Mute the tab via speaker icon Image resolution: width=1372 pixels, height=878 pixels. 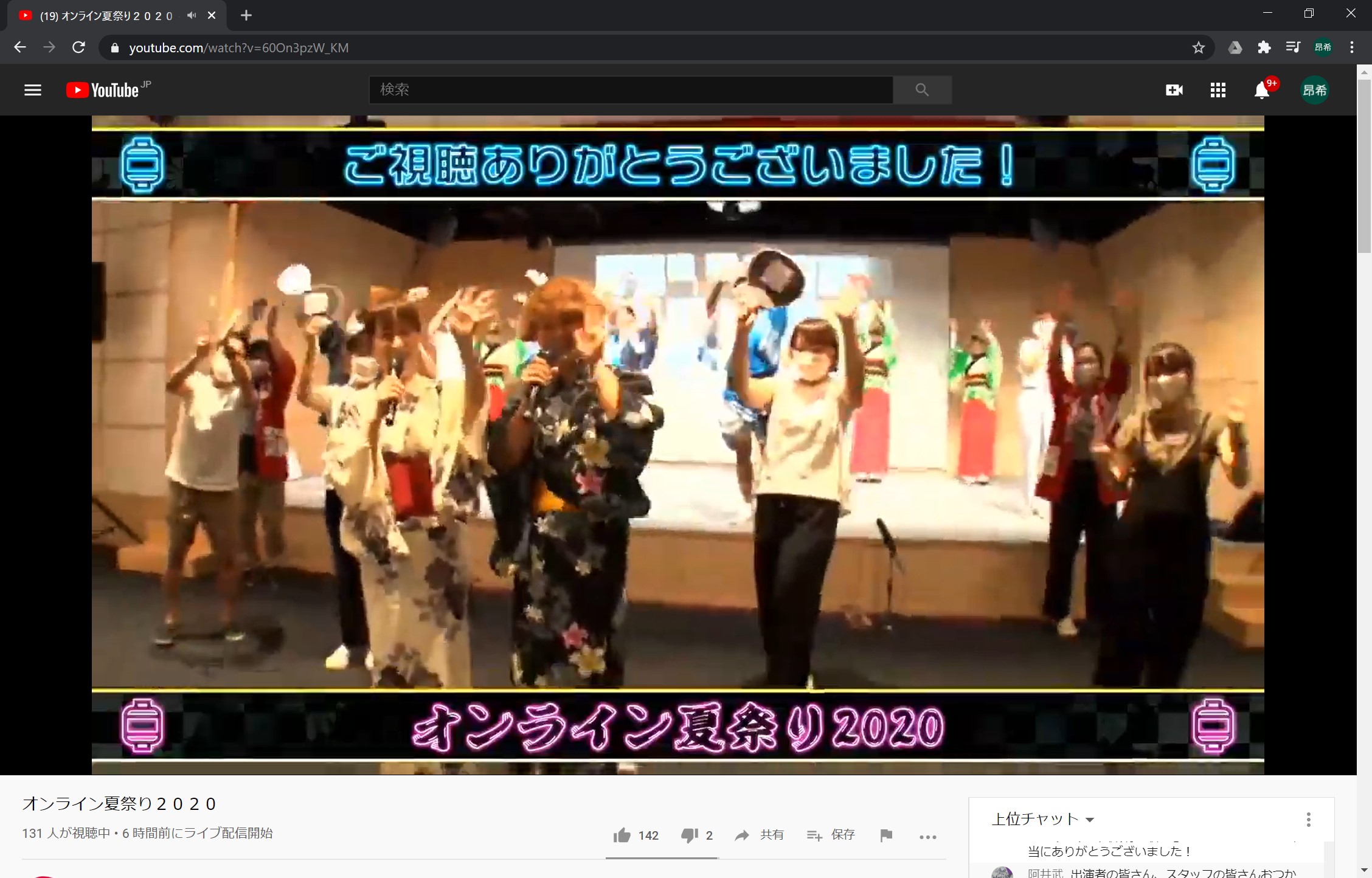coord(192,15)
